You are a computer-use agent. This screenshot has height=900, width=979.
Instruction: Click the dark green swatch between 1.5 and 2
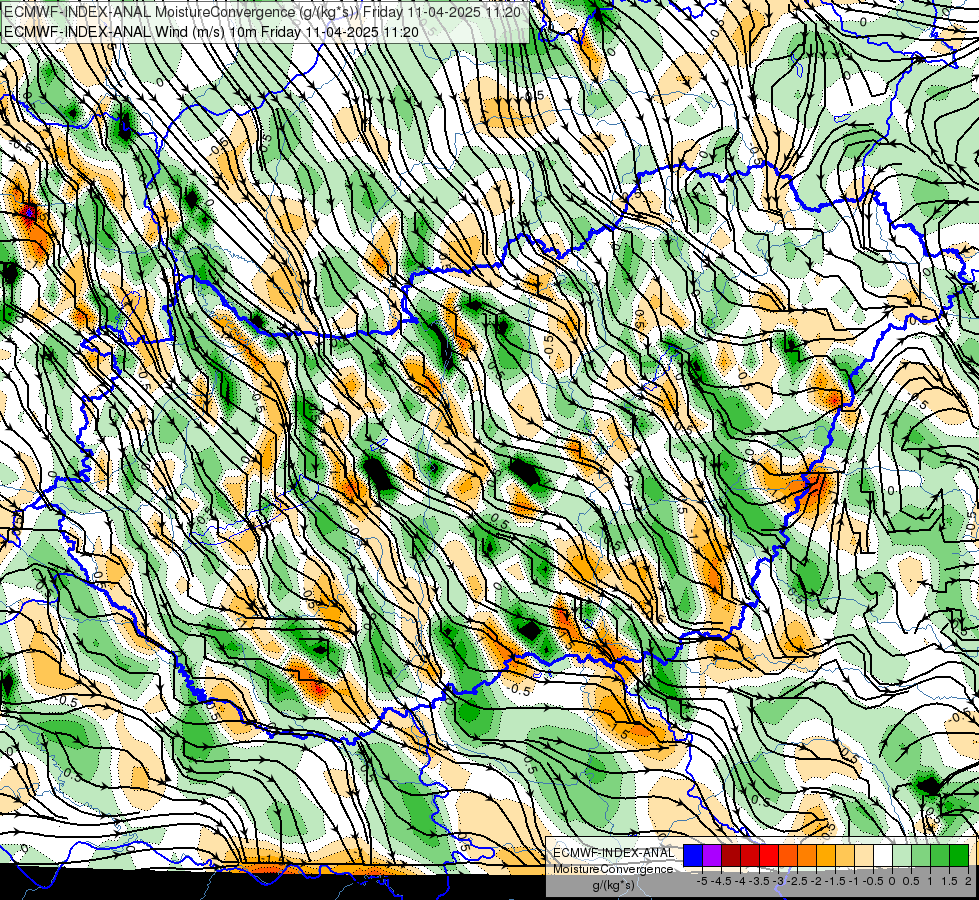click(x=959, y=855)
